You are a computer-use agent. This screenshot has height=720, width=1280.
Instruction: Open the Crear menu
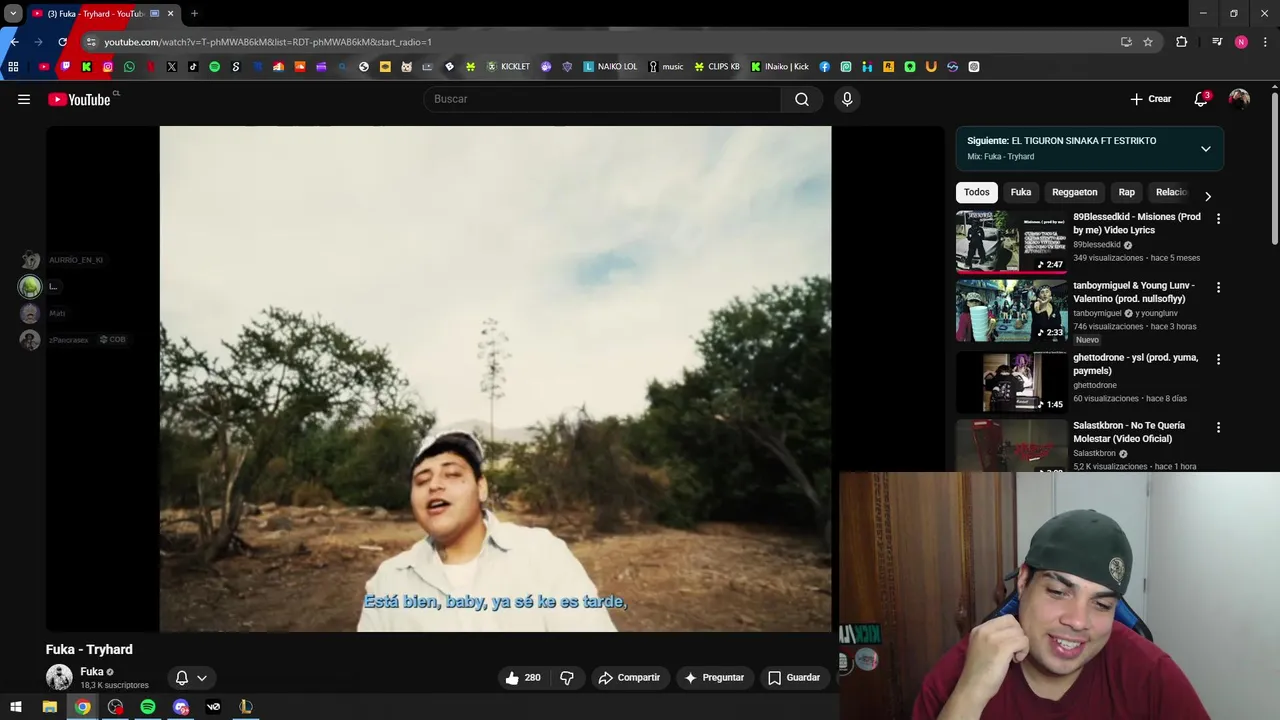pos(1151,99)
